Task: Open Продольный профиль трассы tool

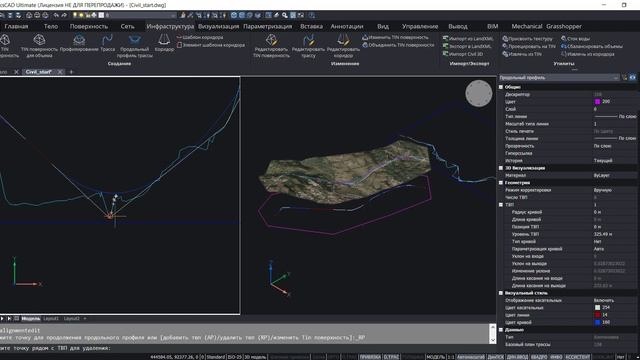Action: coord(134,46)
